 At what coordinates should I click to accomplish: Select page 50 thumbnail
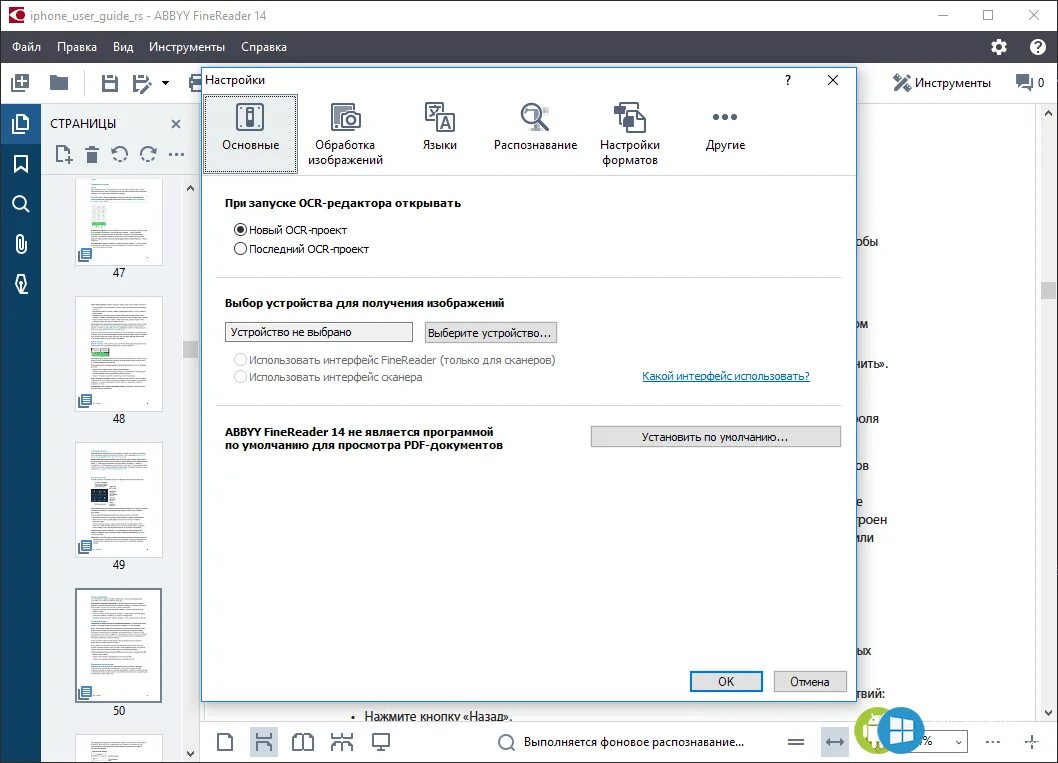click(x=119, y=646)
